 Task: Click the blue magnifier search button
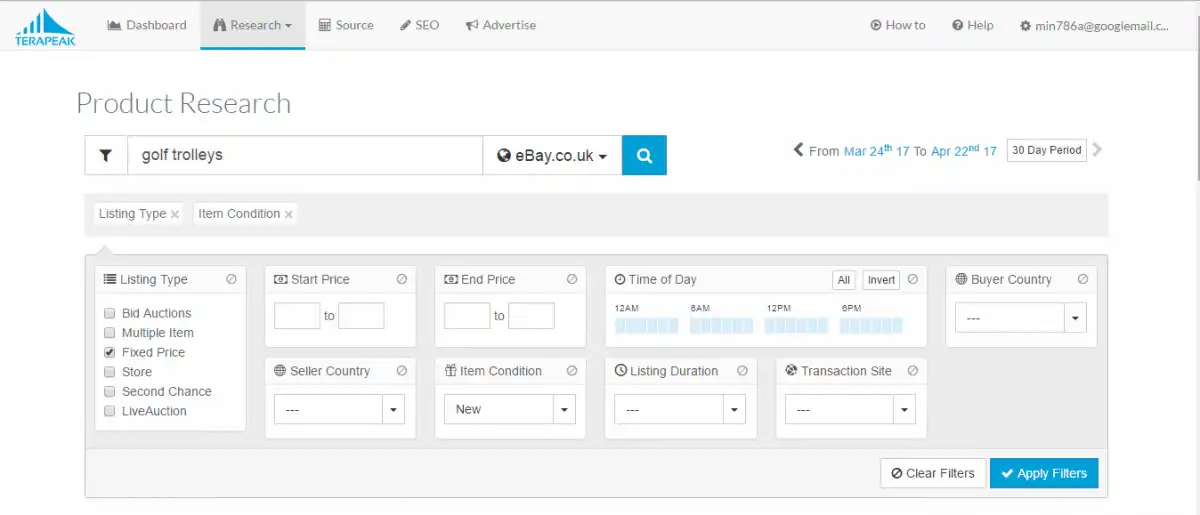coord(644,156)
